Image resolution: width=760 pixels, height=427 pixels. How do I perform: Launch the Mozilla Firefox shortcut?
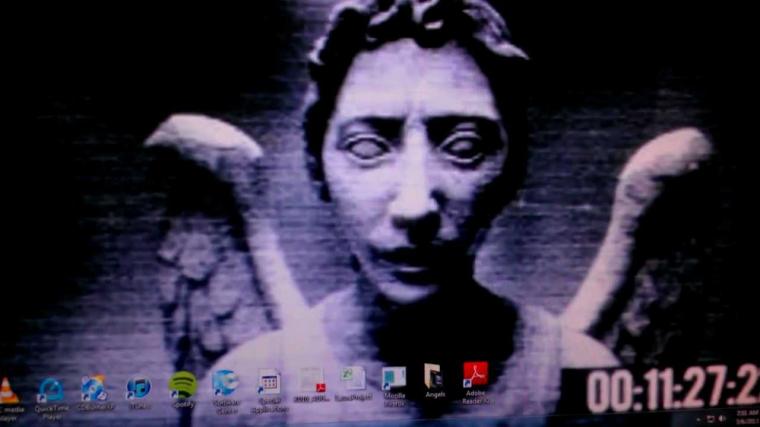[394, 378]
